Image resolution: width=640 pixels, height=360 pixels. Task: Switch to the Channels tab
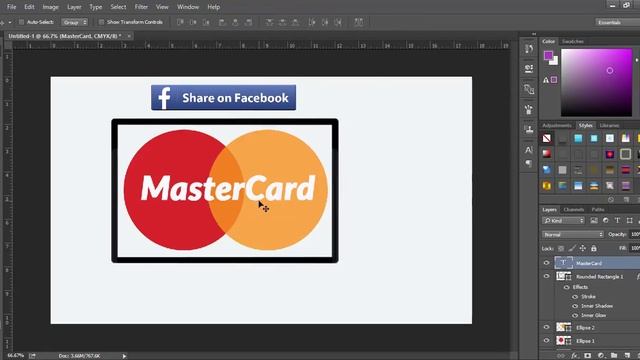click(574, 209)
